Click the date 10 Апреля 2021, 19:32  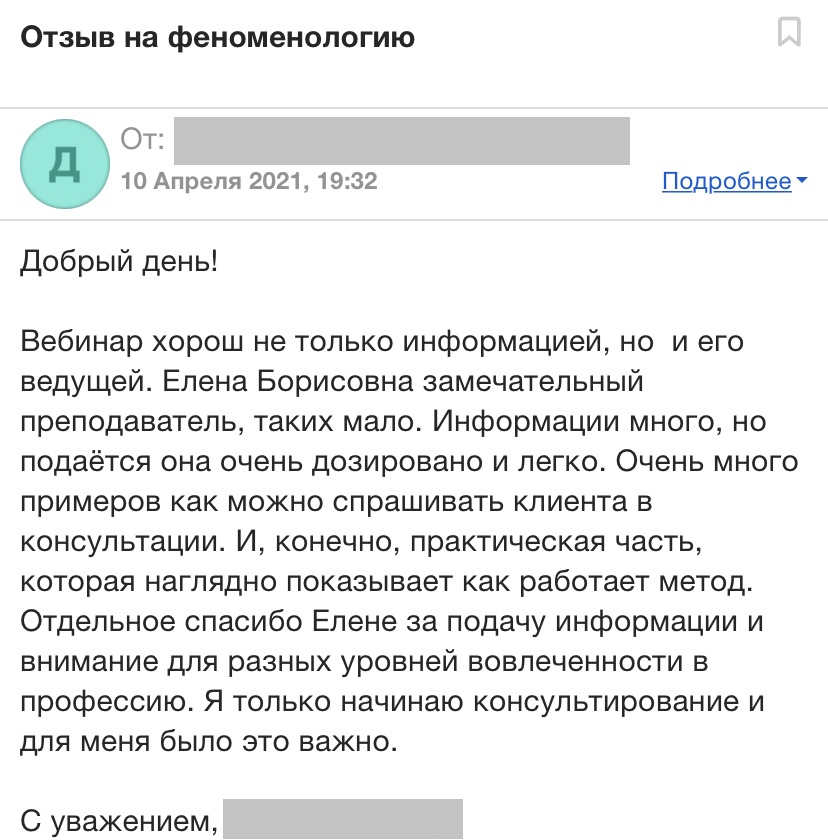[248, 181]
